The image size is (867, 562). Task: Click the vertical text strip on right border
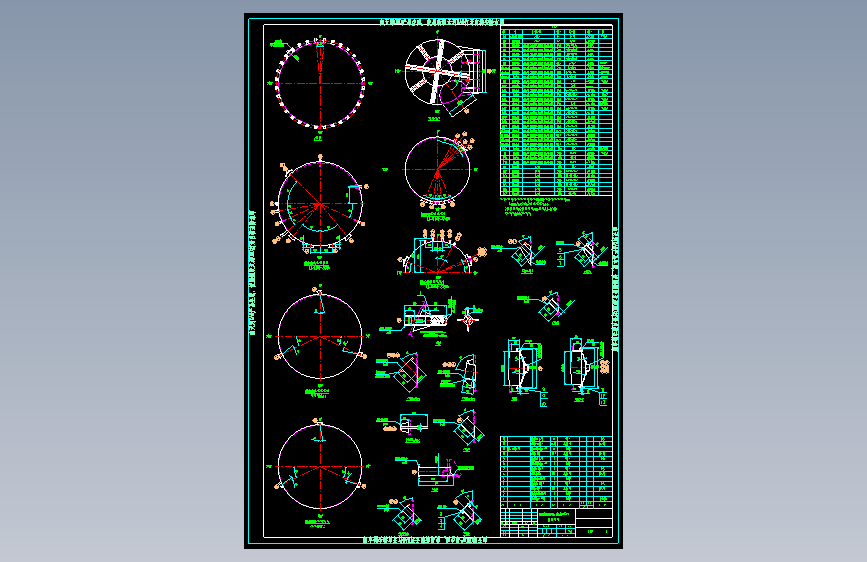coord(616,288)
